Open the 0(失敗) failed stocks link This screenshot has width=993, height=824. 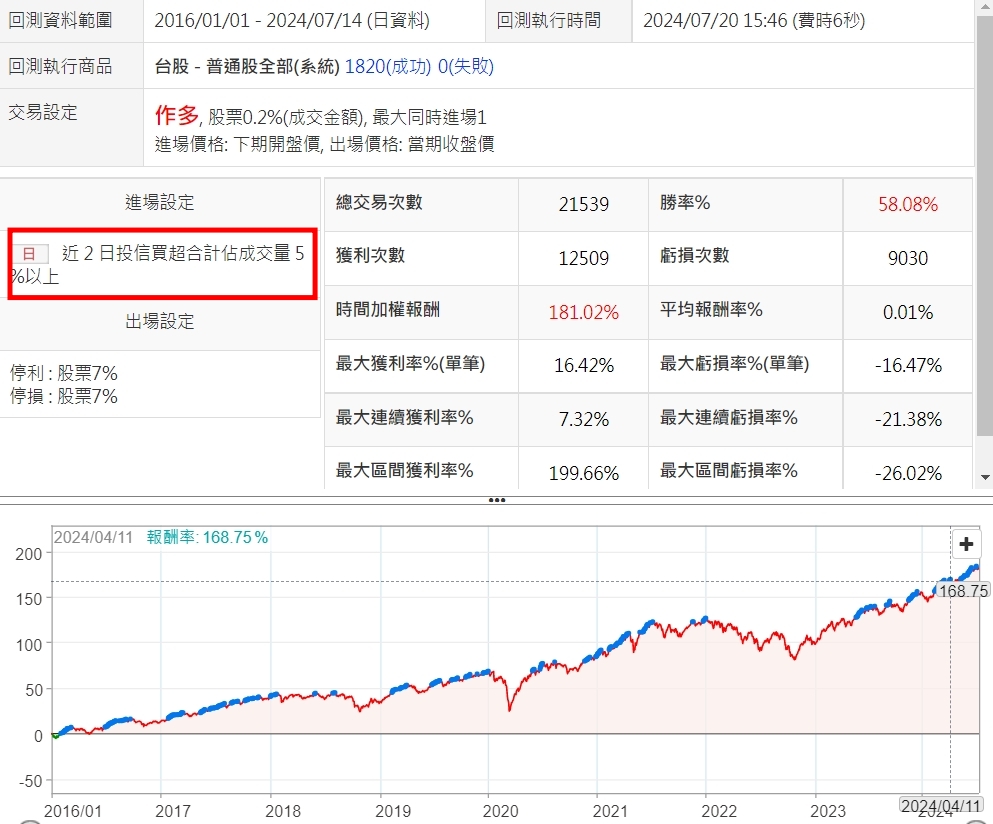click(465, 67)
